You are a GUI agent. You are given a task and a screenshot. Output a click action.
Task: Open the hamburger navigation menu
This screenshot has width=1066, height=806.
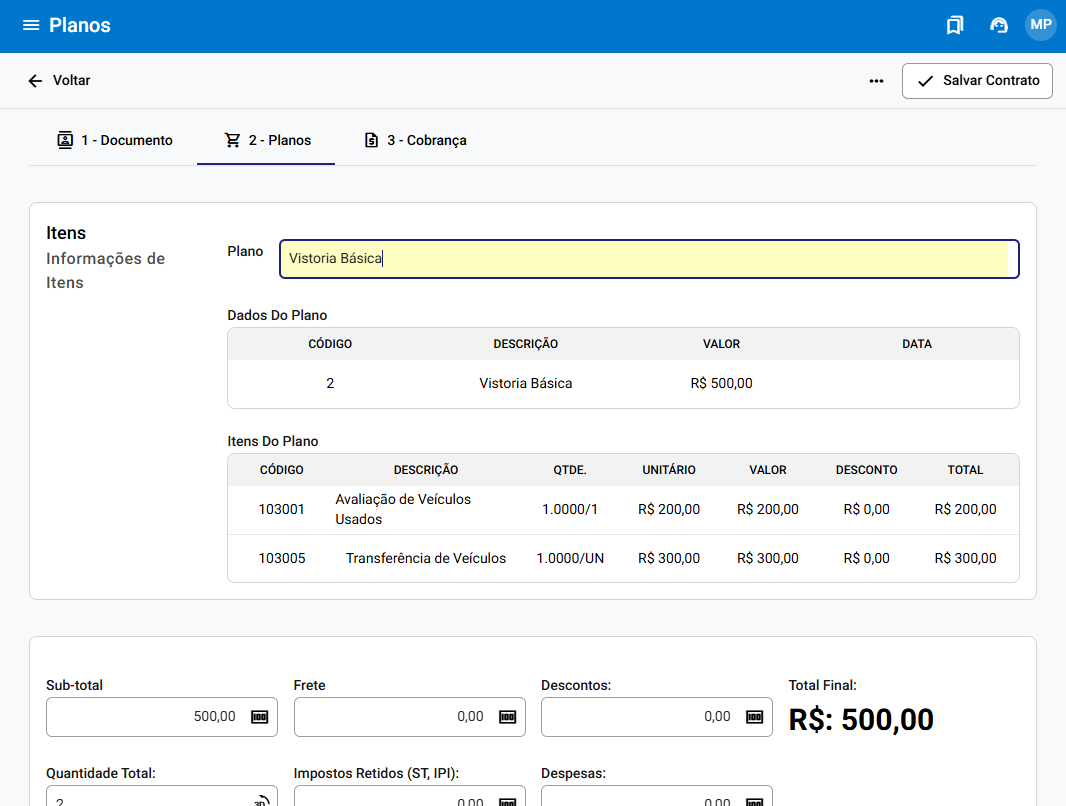31,25
